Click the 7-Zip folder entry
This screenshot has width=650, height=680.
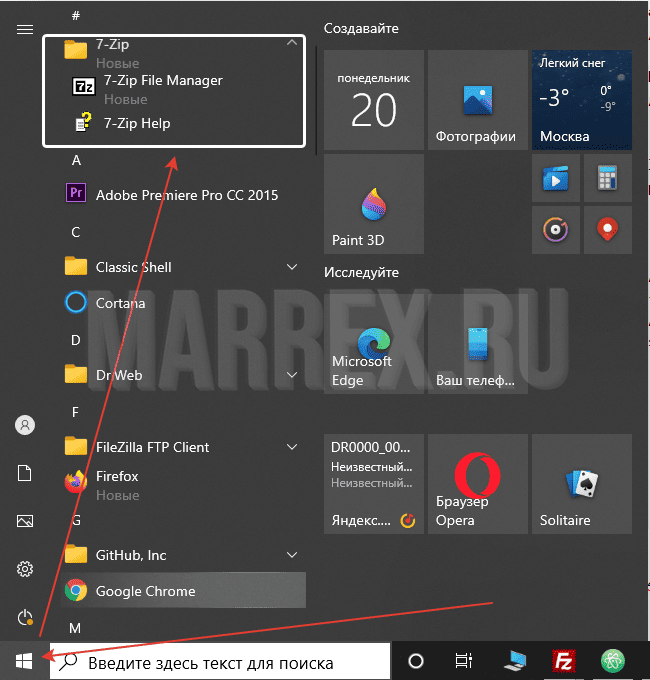click(x=173, y=53)
